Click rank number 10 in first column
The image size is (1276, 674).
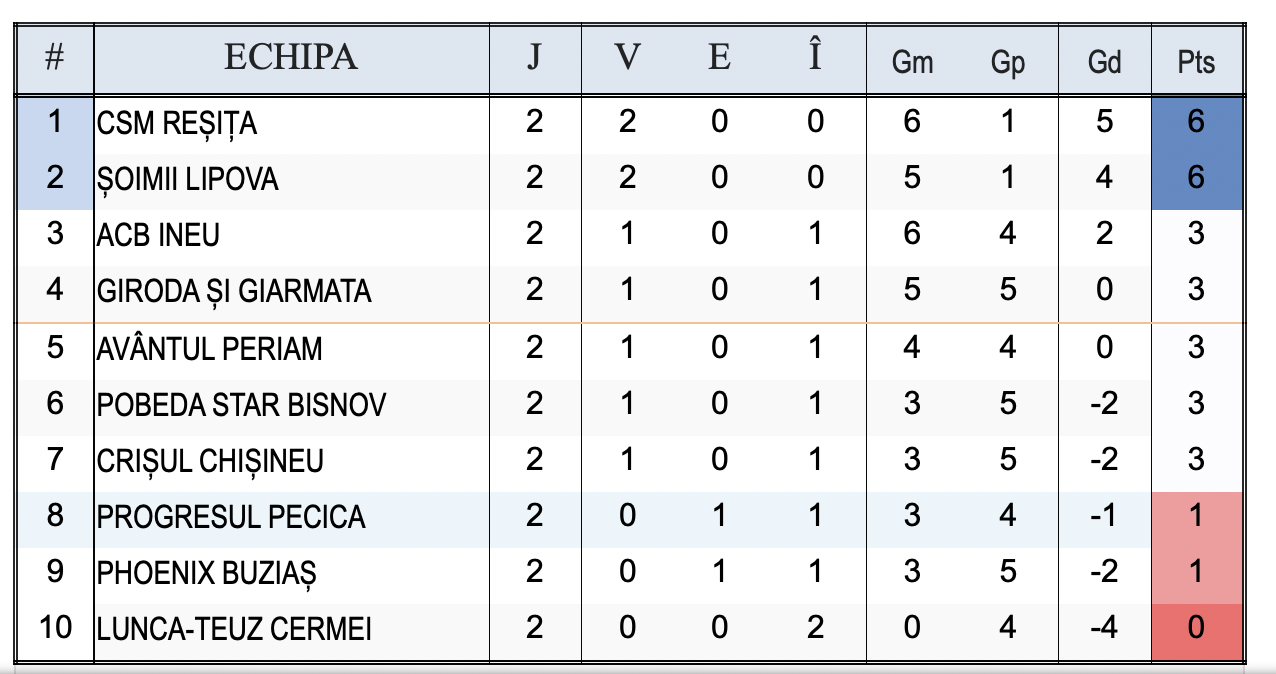[55, 630]
